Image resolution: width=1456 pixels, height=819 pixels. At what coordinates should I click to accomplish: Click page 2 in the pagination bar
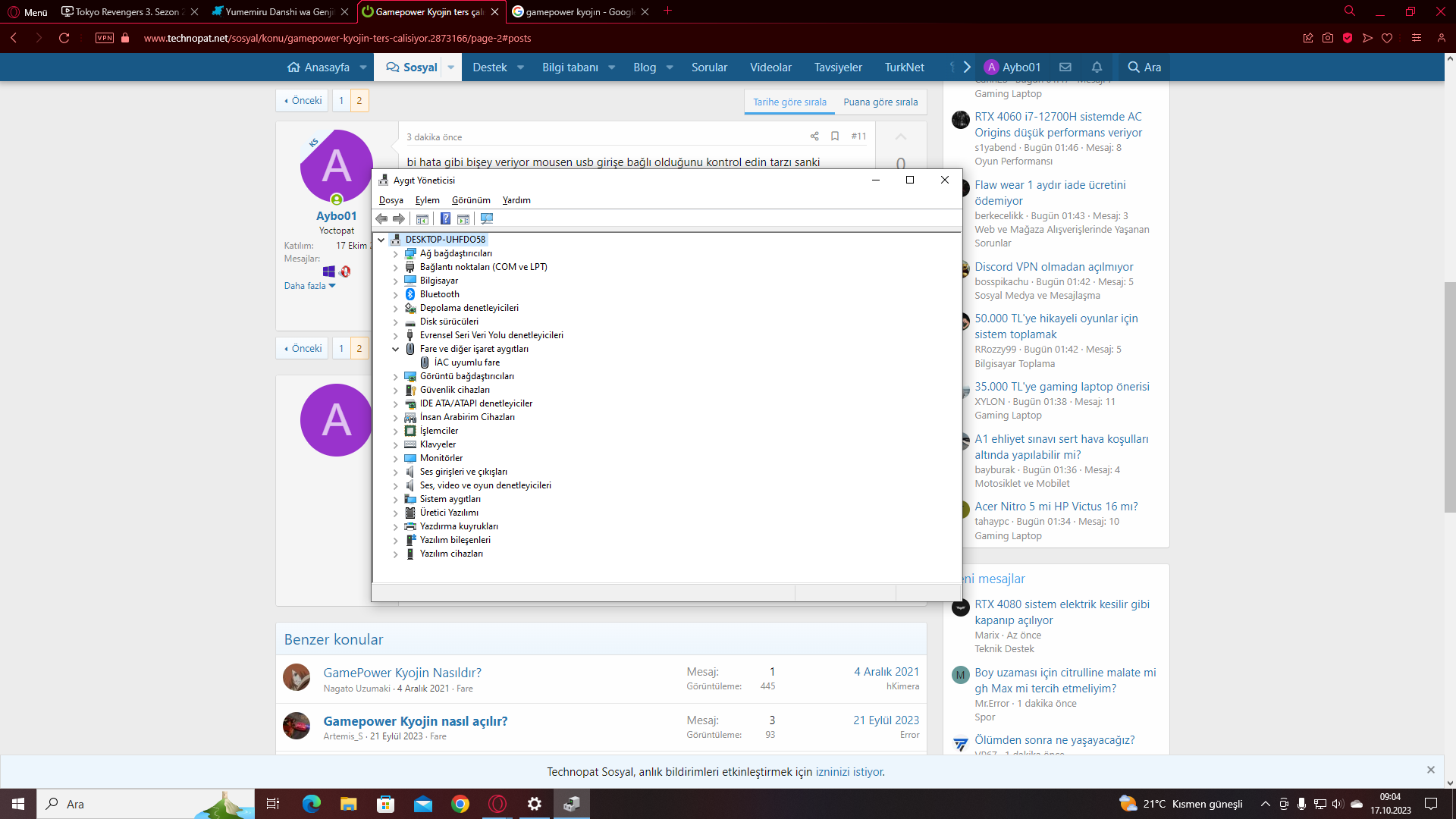click(x=359, y=100)
